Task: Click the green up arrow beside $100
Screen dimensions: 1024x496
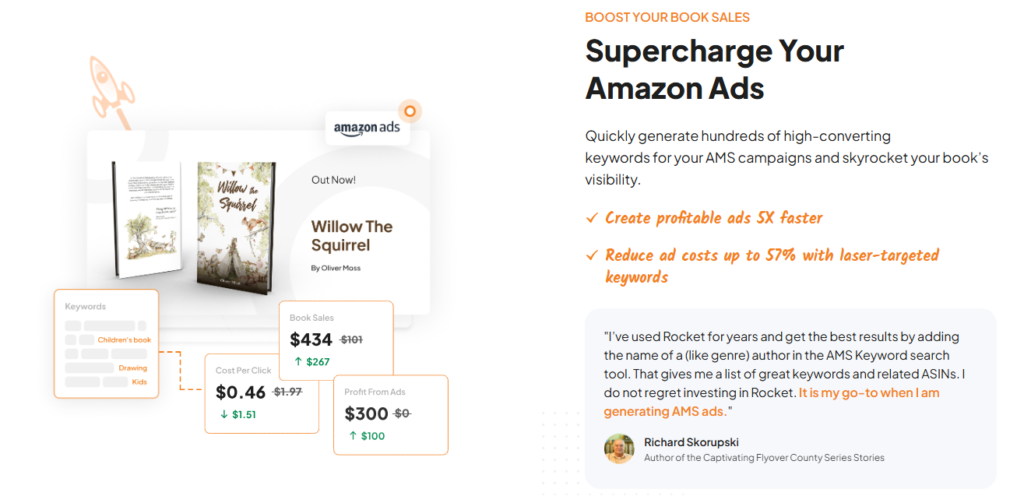Action: 353,436
